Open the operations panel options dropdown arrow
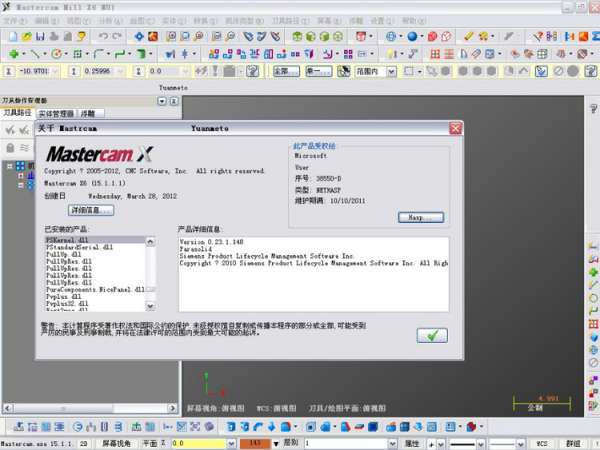This screenshot has width=600, height=450. pyautogui.click(x=162, y=101)
